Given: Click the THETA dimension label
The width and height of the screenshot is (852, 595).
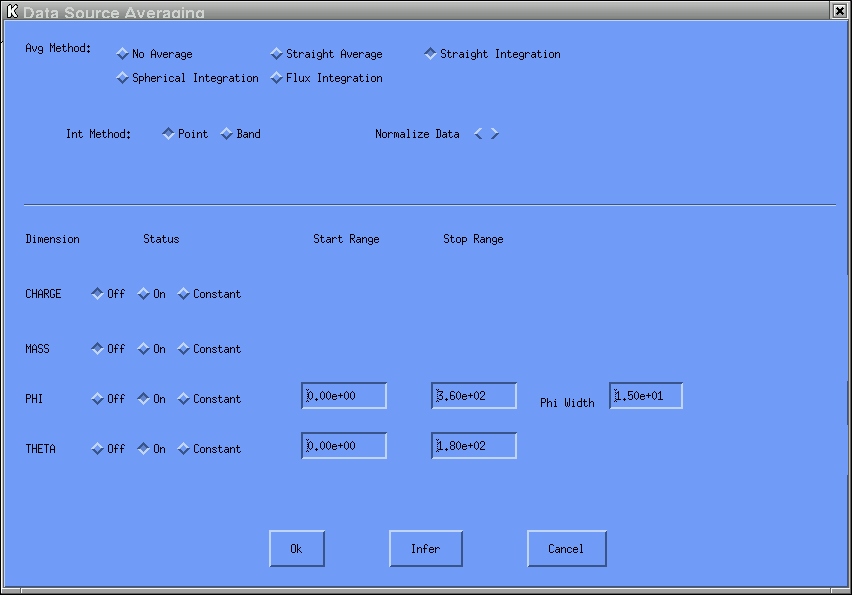Looking at the screenshot, I should [x=40, y=449].
